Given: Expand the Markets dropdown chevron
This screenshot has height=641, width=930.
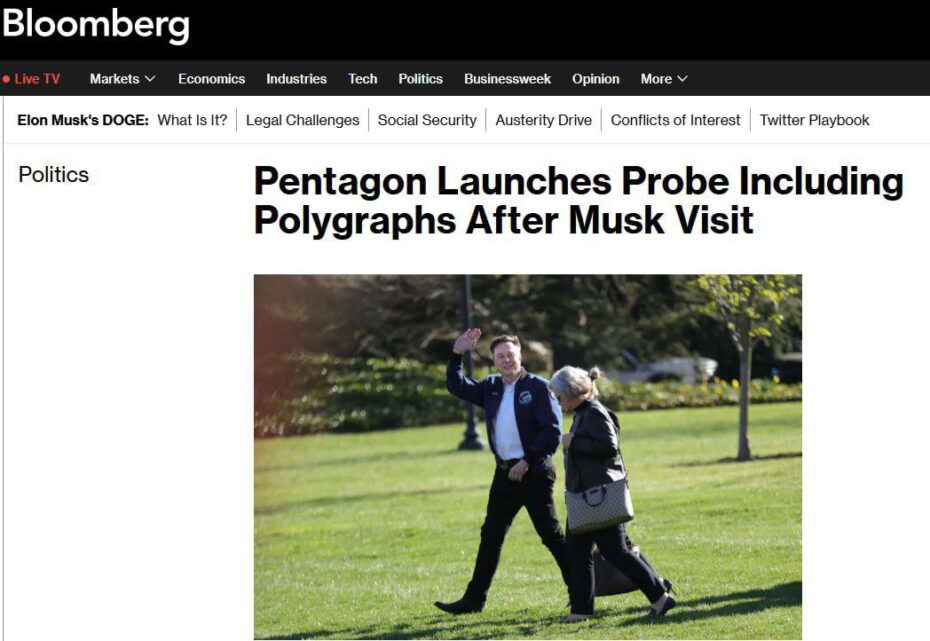Looking at the screenshot, I should pyautogui.click(x=150, y=79).
